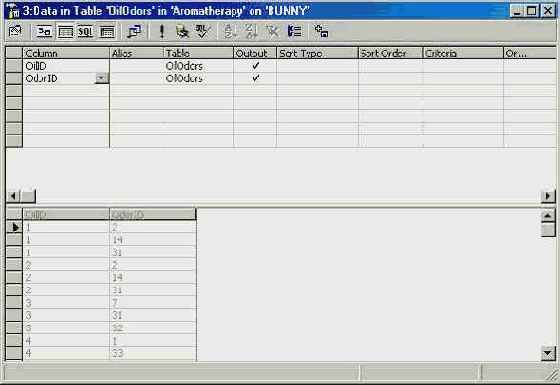Click the Column header in grid pane
The image size is (560, 385).
click(x=66, y=53)
